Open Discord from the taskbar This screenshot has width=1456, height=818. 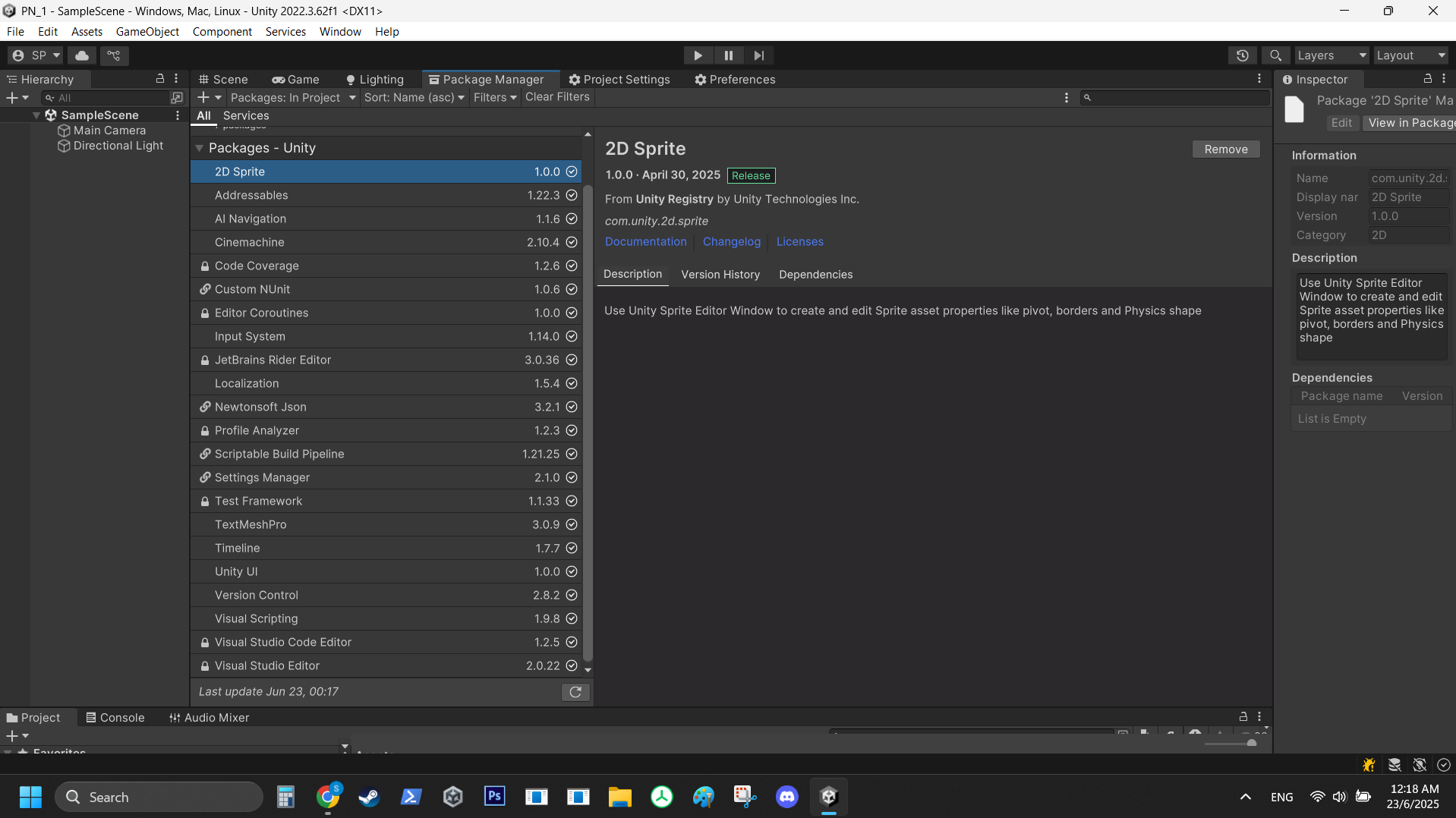click(x=787, y=797)
